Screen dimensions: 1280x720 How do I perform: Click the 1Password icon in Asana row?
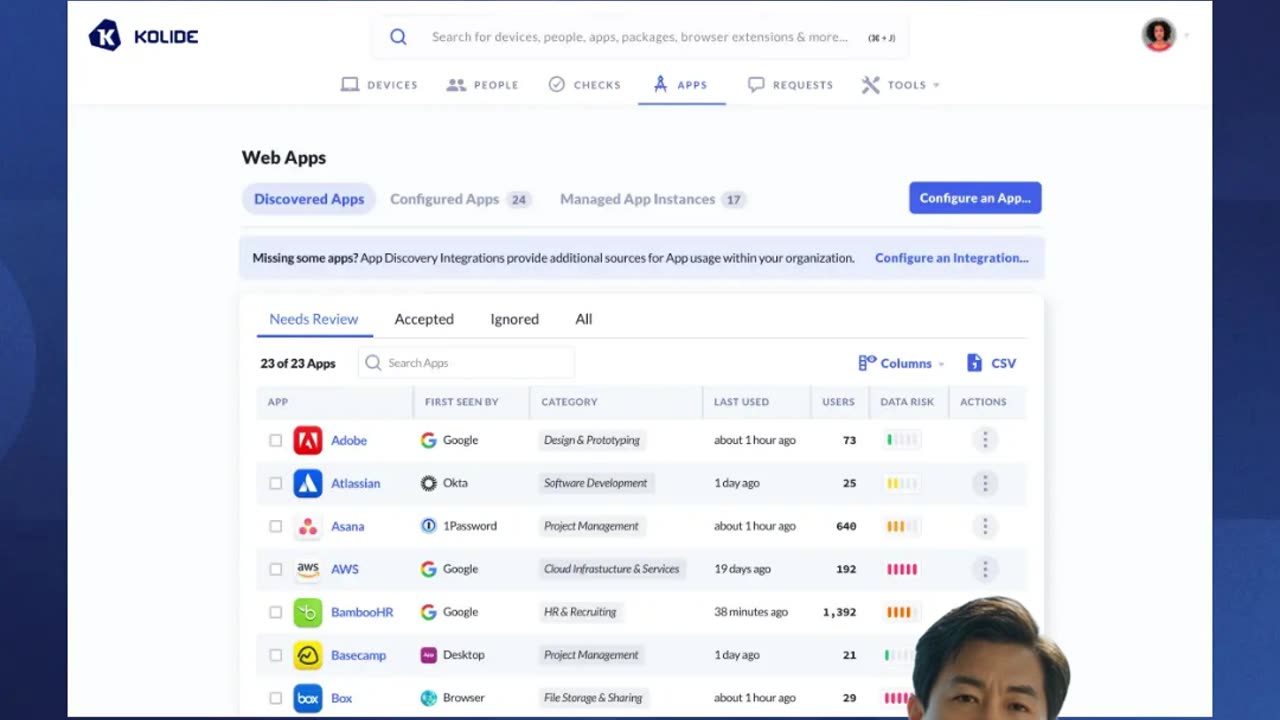428,526
